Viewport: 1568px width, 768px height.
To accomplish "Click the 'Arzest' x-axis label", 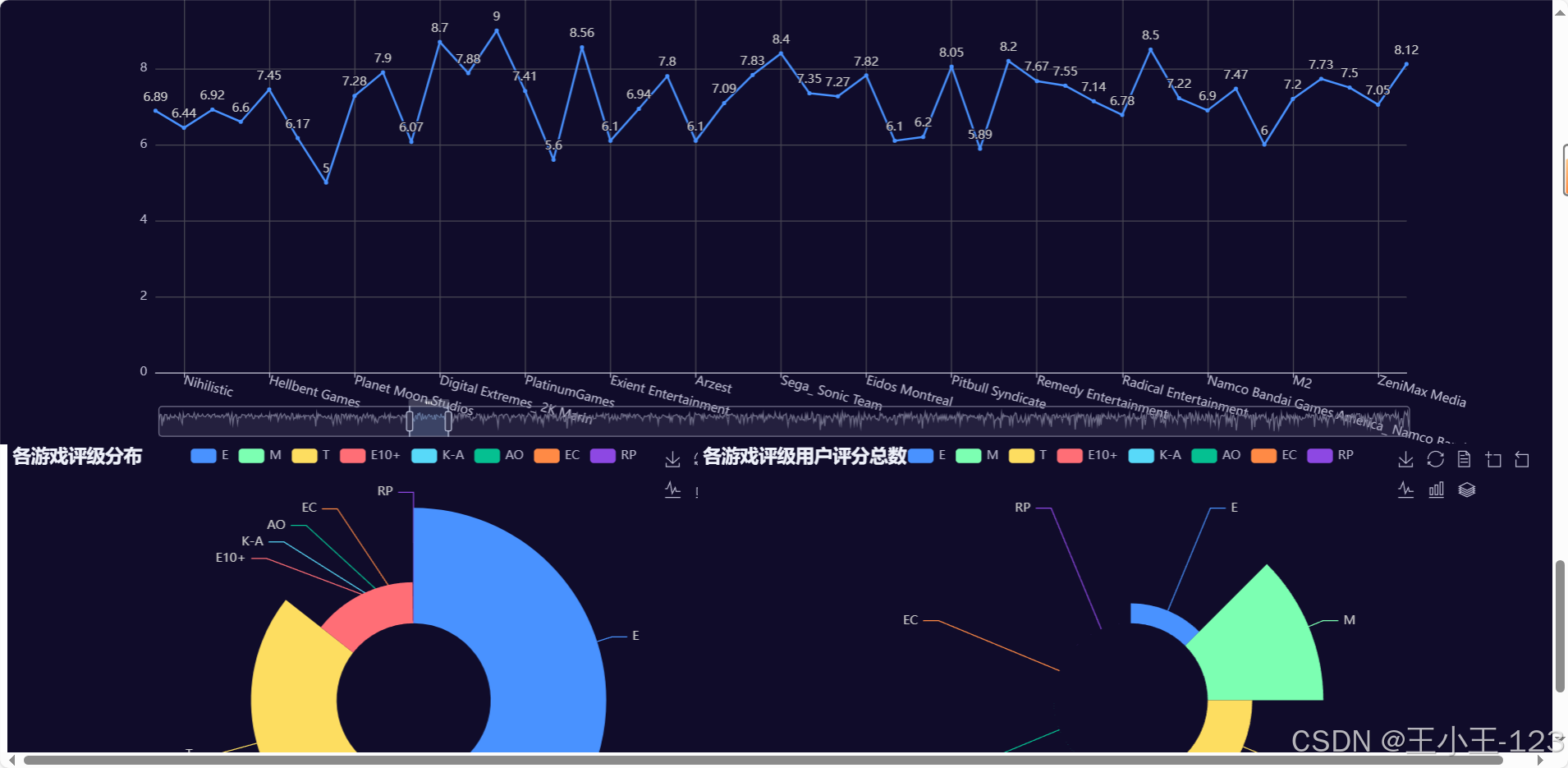I will tap(713, 384).
